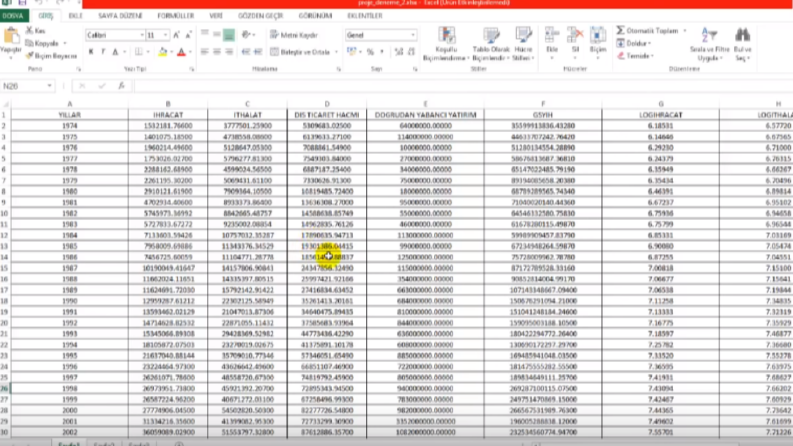The image size is (793, 446).
Task: Decrease indent in alignment group
Action: [246, 52]
